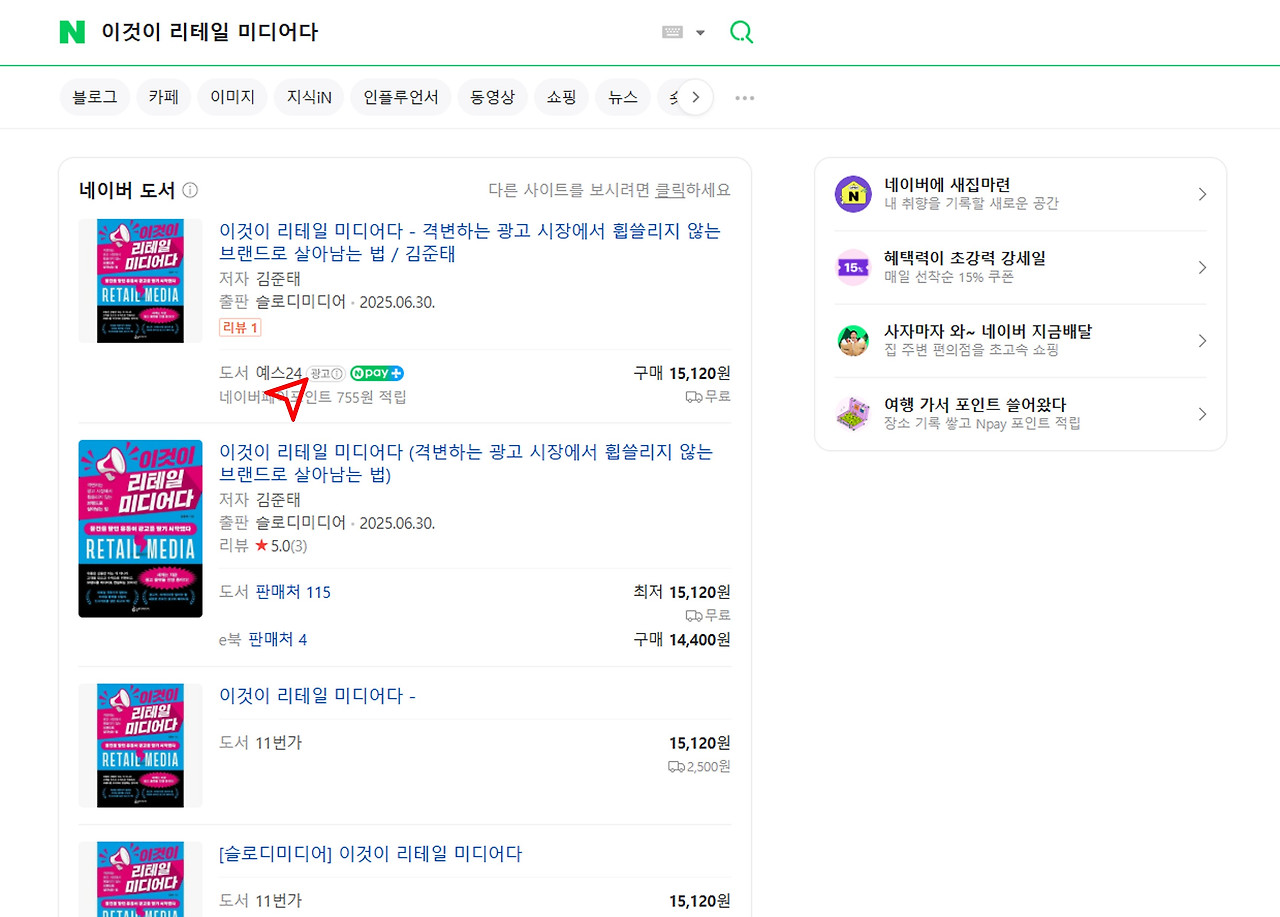
Task: Click the map icon for 여행 가서 포인트 쓸어왔다
Action: 853,414
